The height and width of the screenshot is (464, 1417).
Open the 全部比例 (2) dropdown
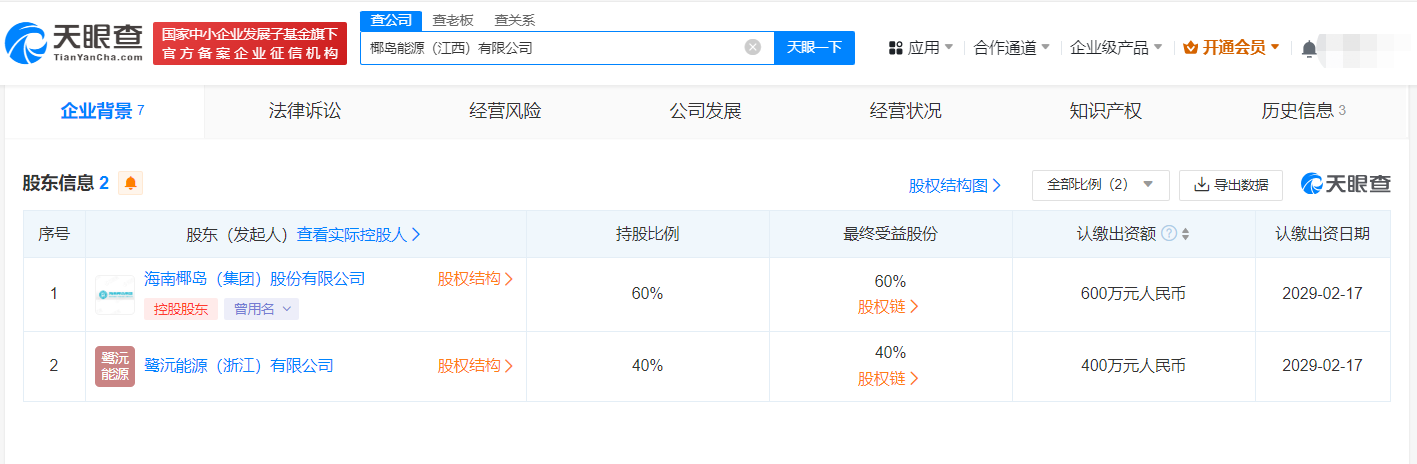[x=1100, y=185]
